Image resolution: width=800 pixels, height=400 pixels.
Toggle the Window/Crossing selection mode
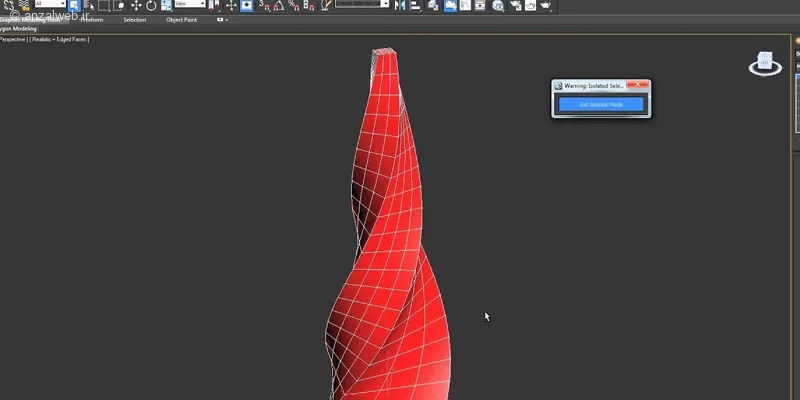click(119, 5)
